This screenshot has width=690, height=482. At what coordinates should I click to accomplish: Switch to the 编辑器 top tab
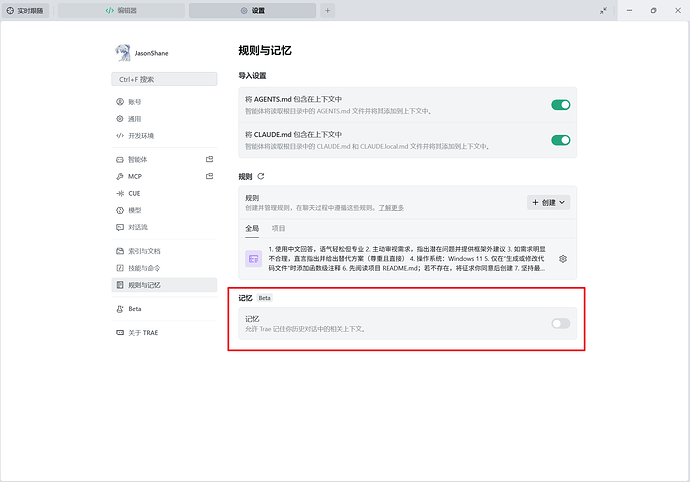pos(121,11)
